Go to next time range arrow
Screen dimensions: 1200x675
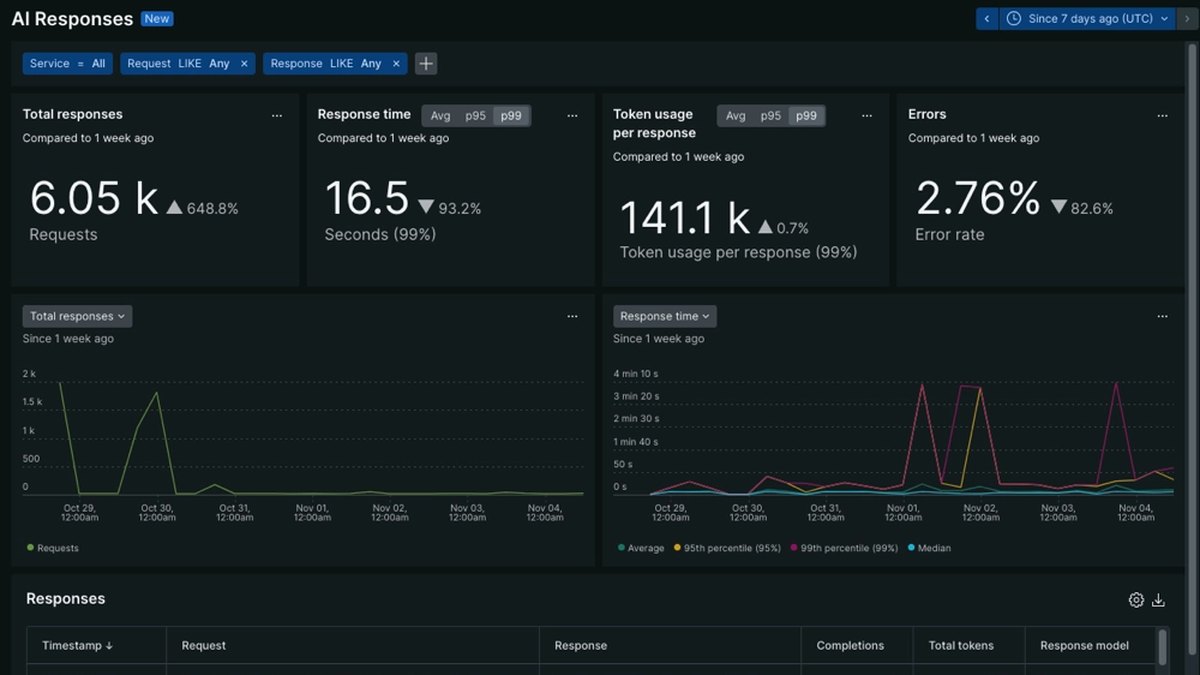click(1187, 18)
